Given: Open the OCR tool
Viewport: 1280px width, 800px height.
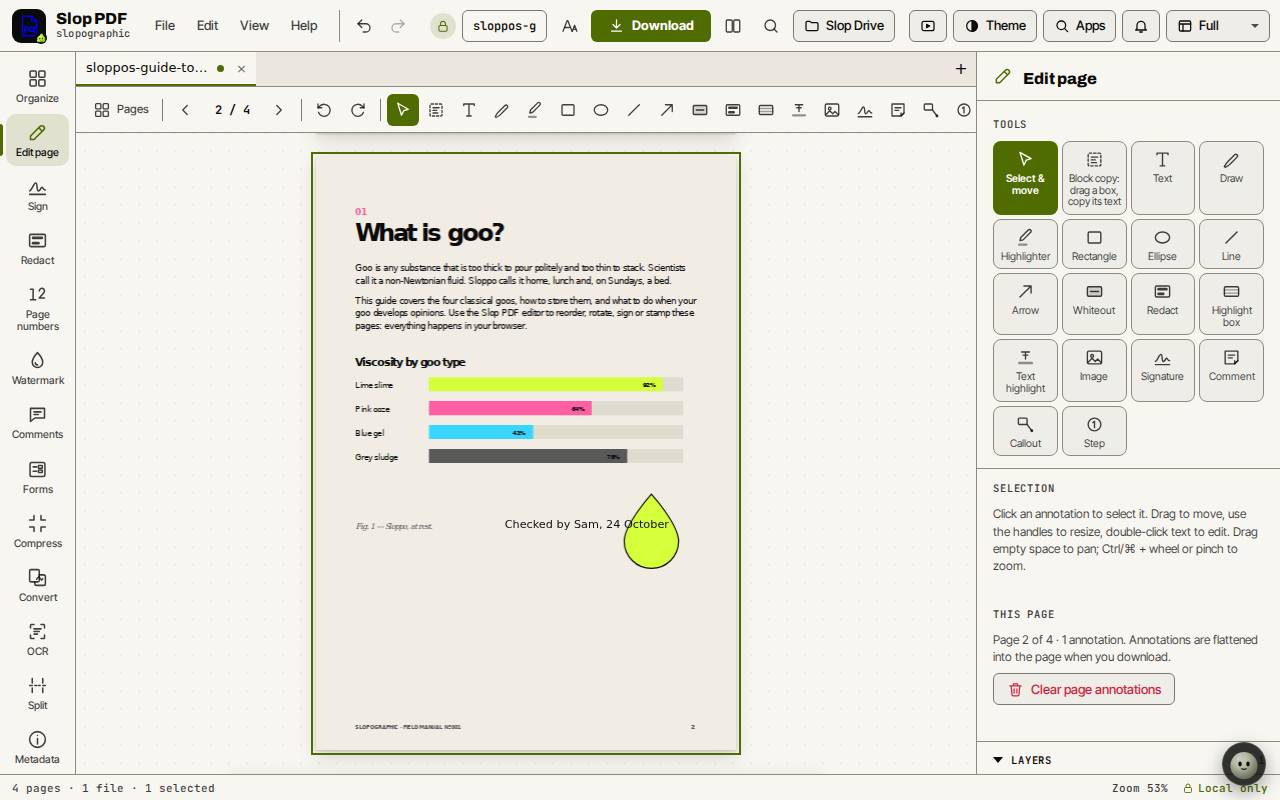Looking at the screenshot, I should [x=37, y=639].
